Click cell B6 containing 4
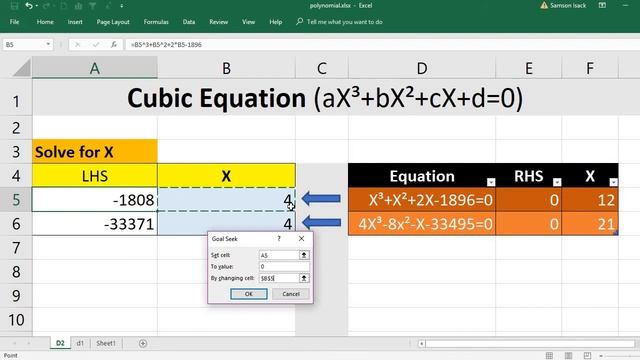This screenshot has height=360, width=640. [x=226, y=224]
